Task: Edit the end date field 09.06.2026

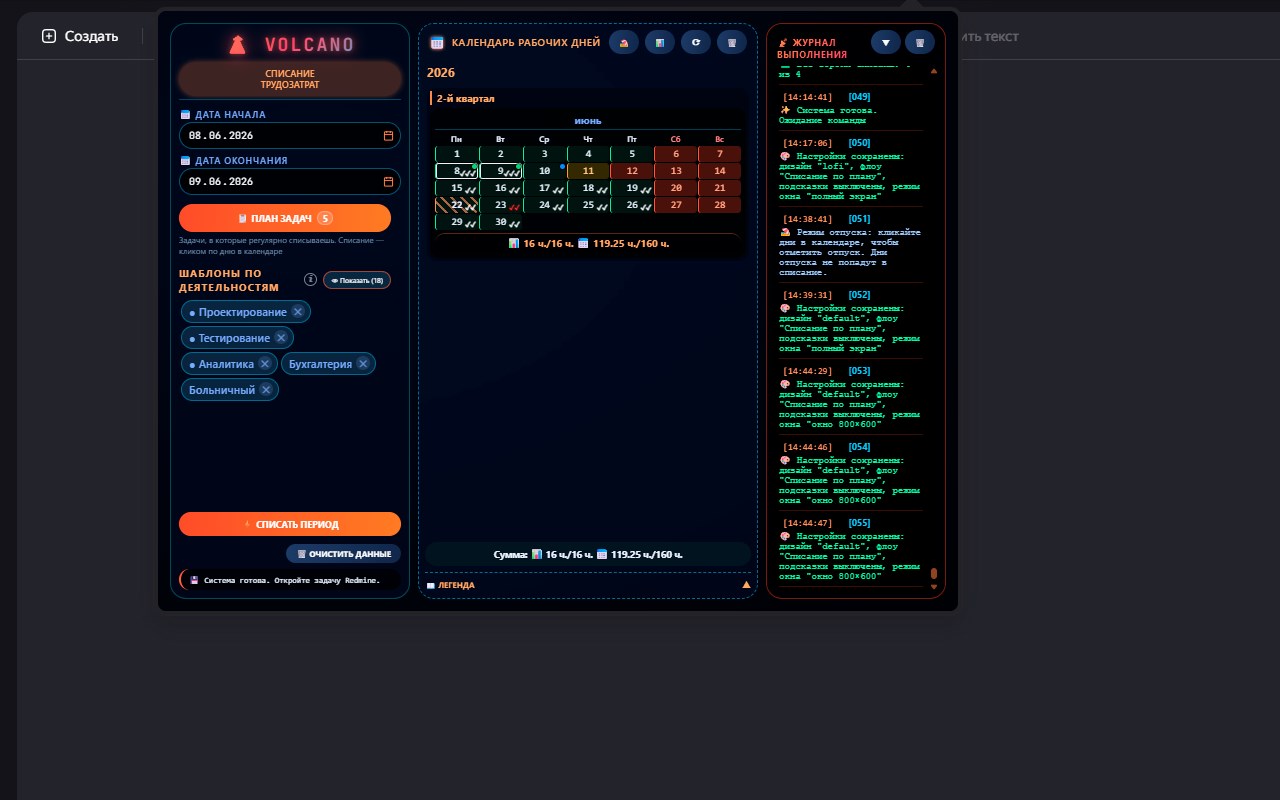Action: point(290,181)
